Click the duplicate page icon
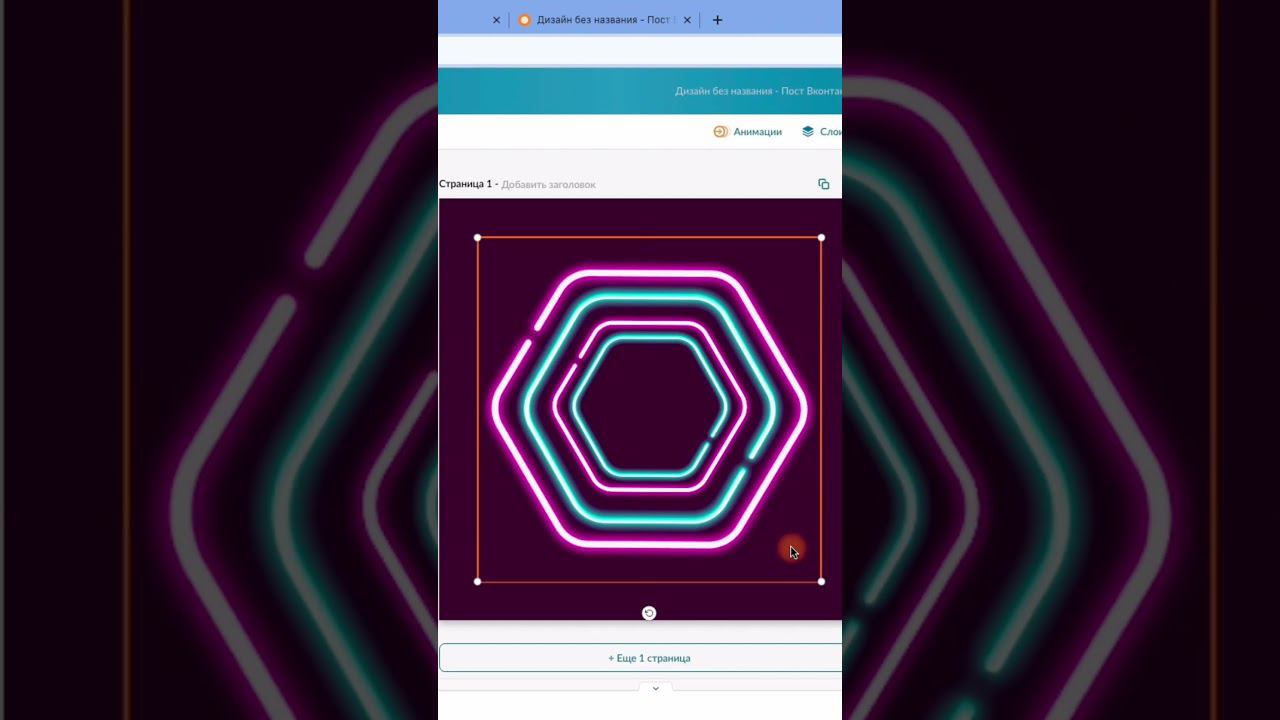This screenshot has width=1280, height=720. coord(823,184)
